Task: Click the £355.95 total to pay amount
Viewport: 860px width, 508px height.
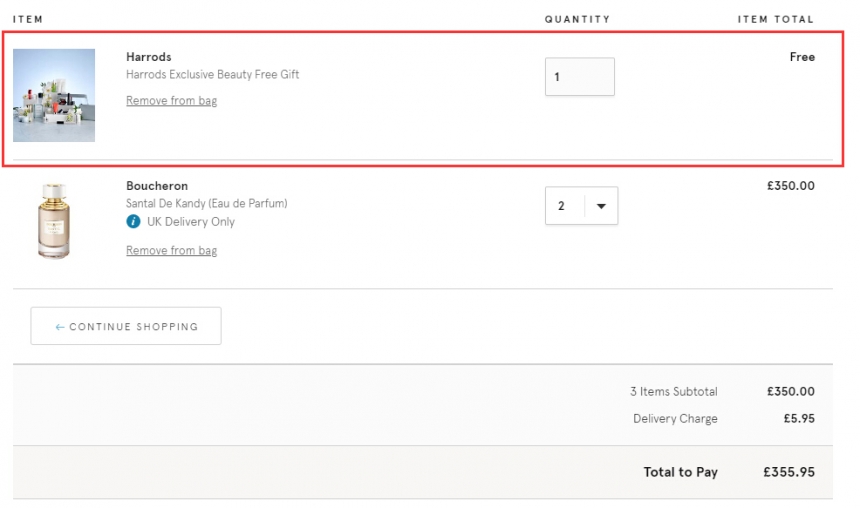Action: (788, 472)
